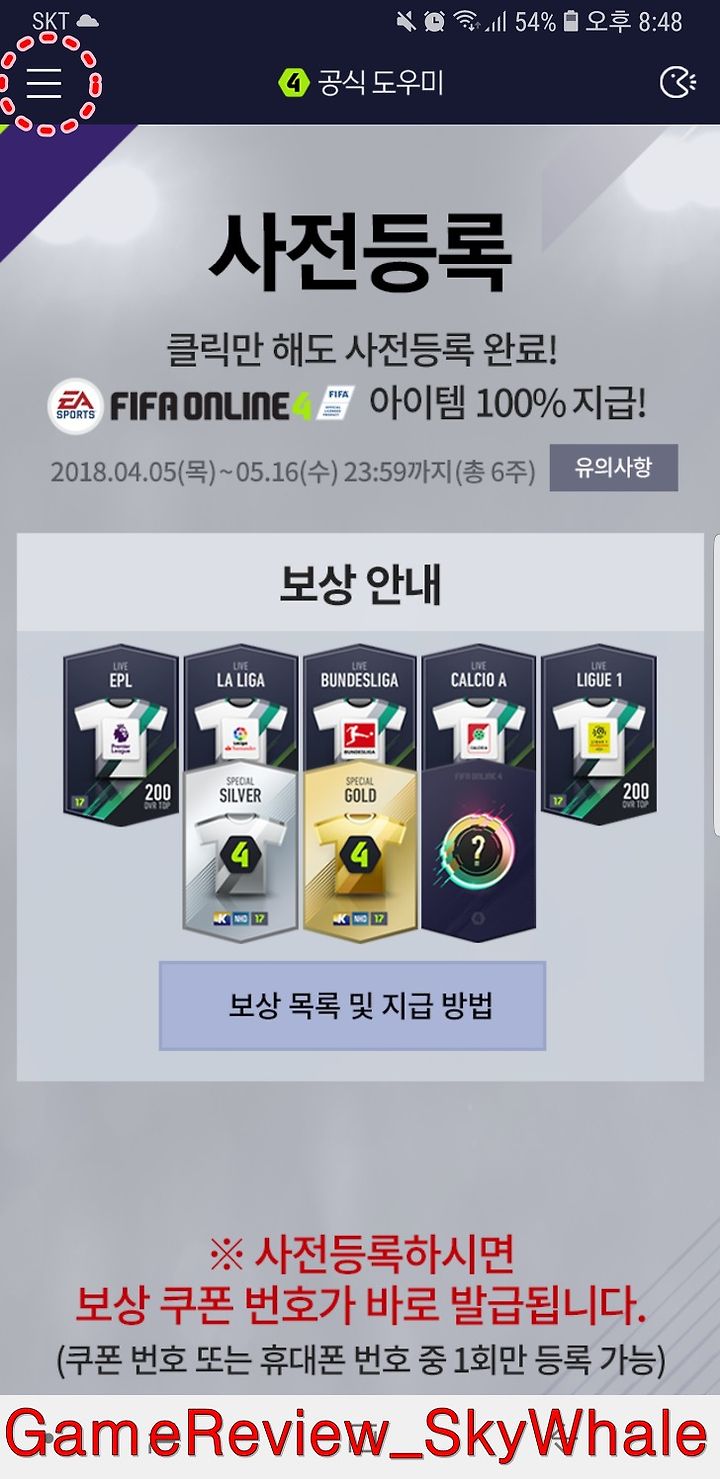
Task: Select the EPL live pack card
Action: tap(120, 735)
